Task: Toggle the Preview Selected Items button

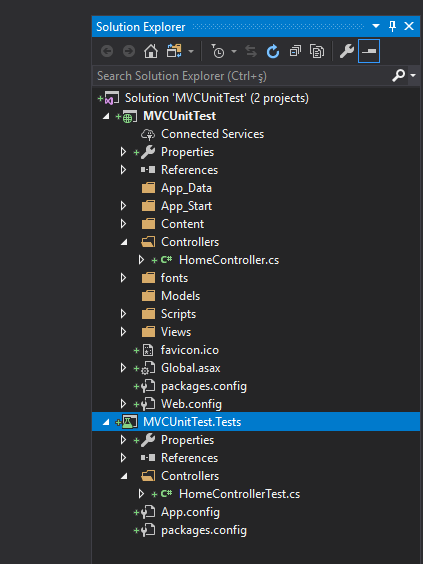Action: point(369,51)
